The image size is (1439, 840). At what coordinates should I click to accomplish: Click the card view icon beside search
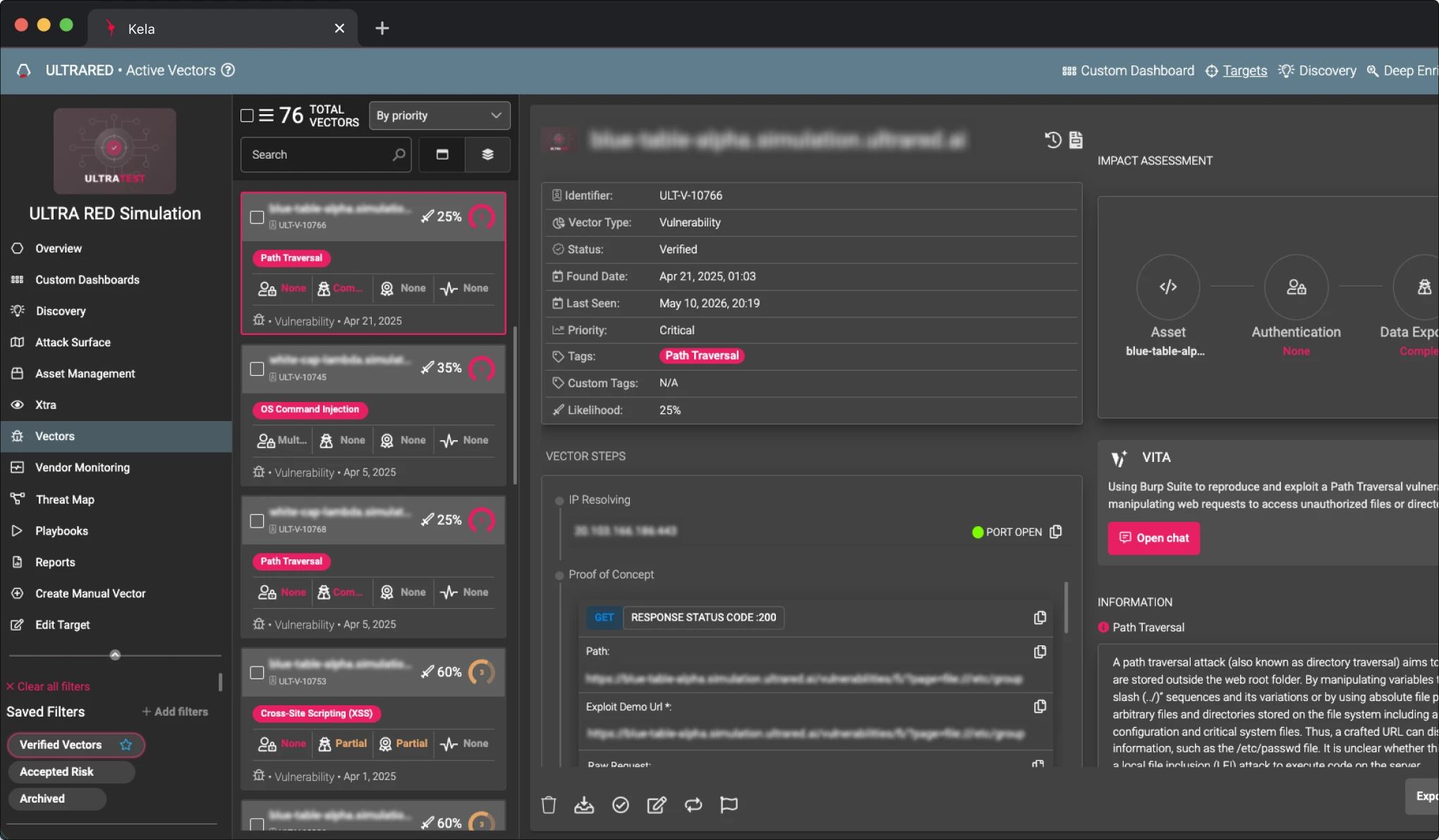442,154
